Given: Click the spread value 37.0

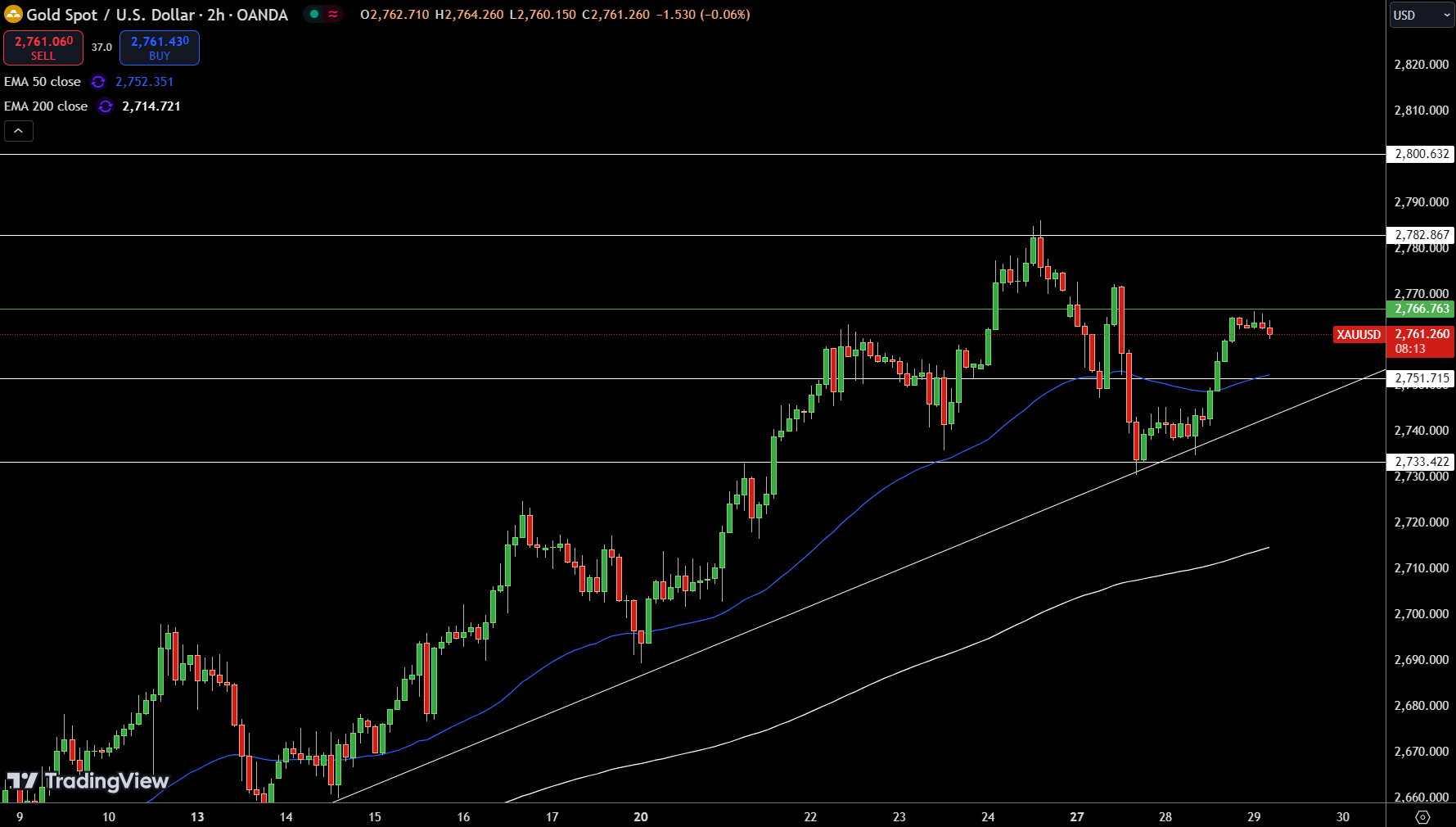Looking at the screenshot, I should [x=101, y=47].
